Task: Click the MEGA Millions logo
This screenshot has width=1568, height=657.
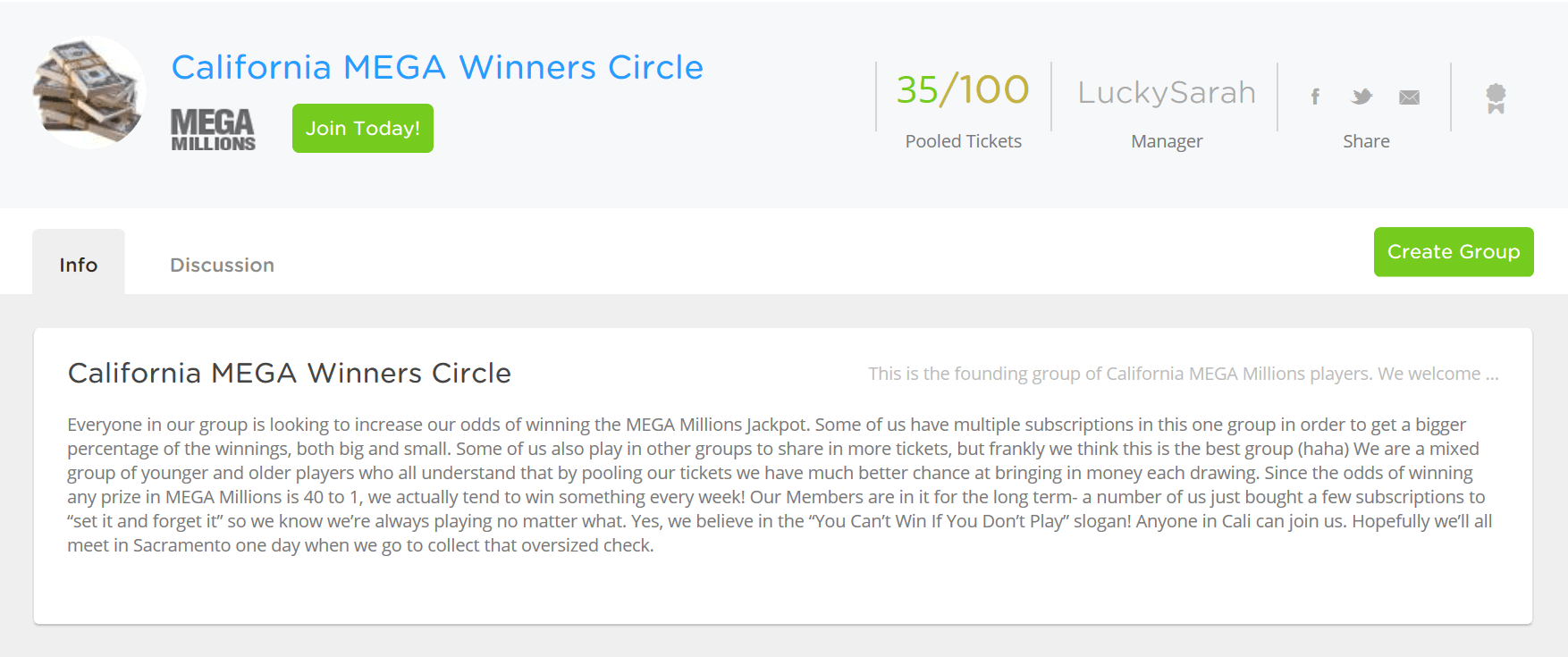Action: click(x=213, y=130)
